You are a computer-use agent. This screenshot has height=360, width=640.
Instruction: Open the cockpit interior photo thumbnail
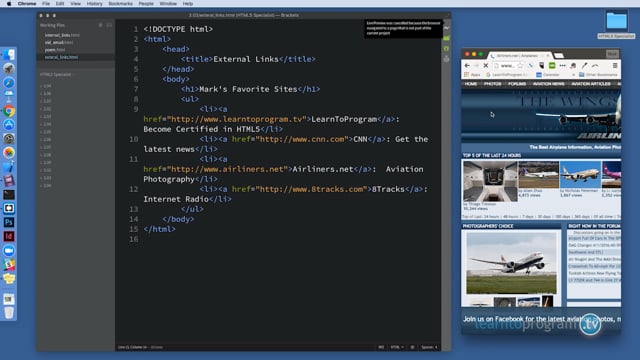490,181
